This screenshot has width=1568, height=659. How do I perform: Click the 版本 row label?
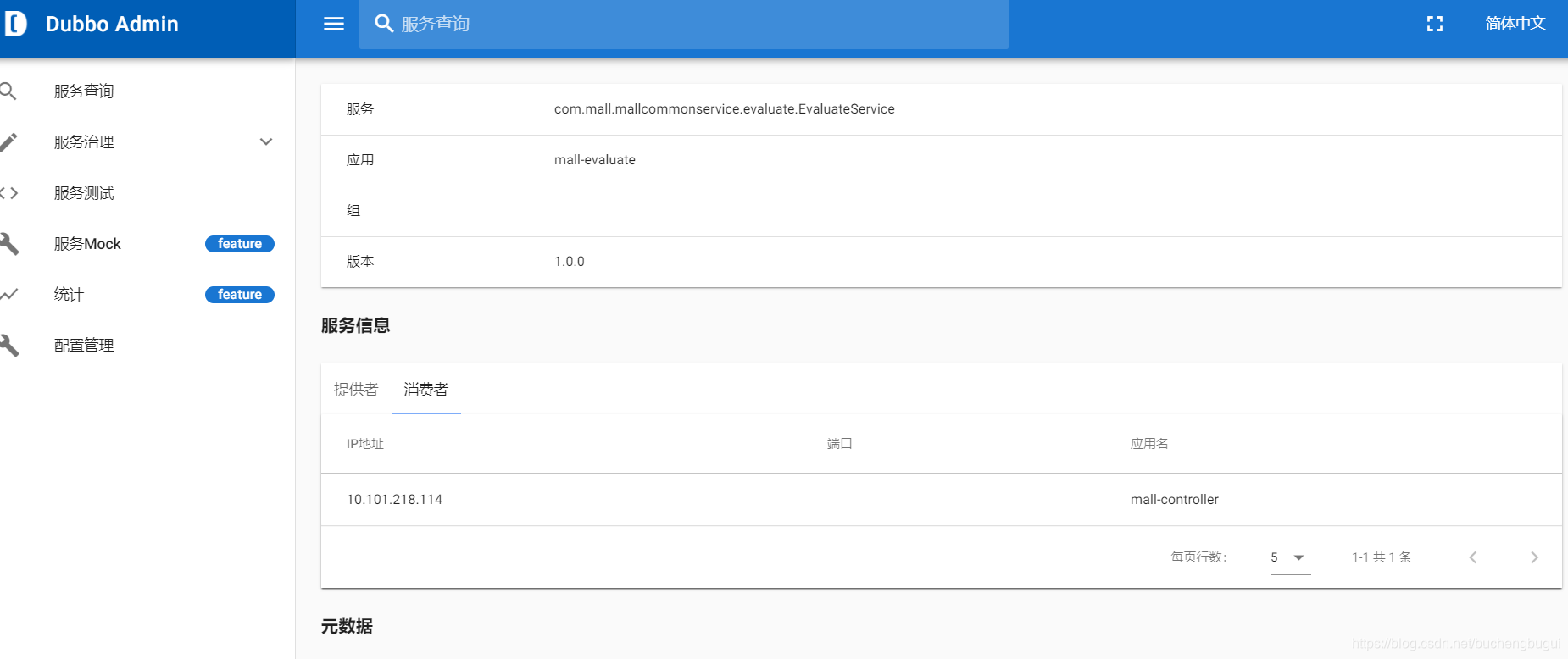360,262
